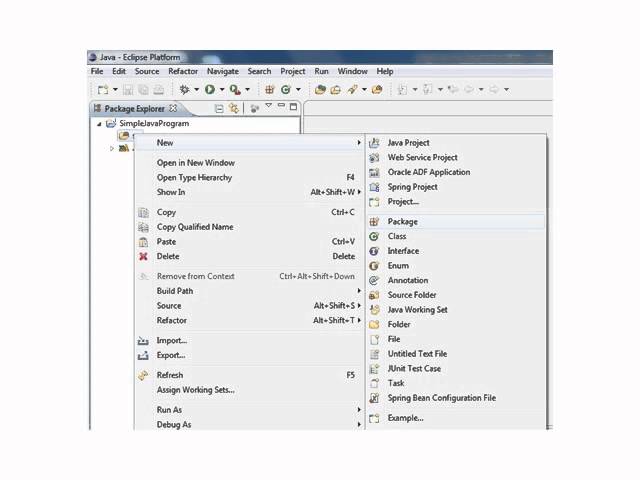
Task: Open the File menu
Action: click(97, 71)
